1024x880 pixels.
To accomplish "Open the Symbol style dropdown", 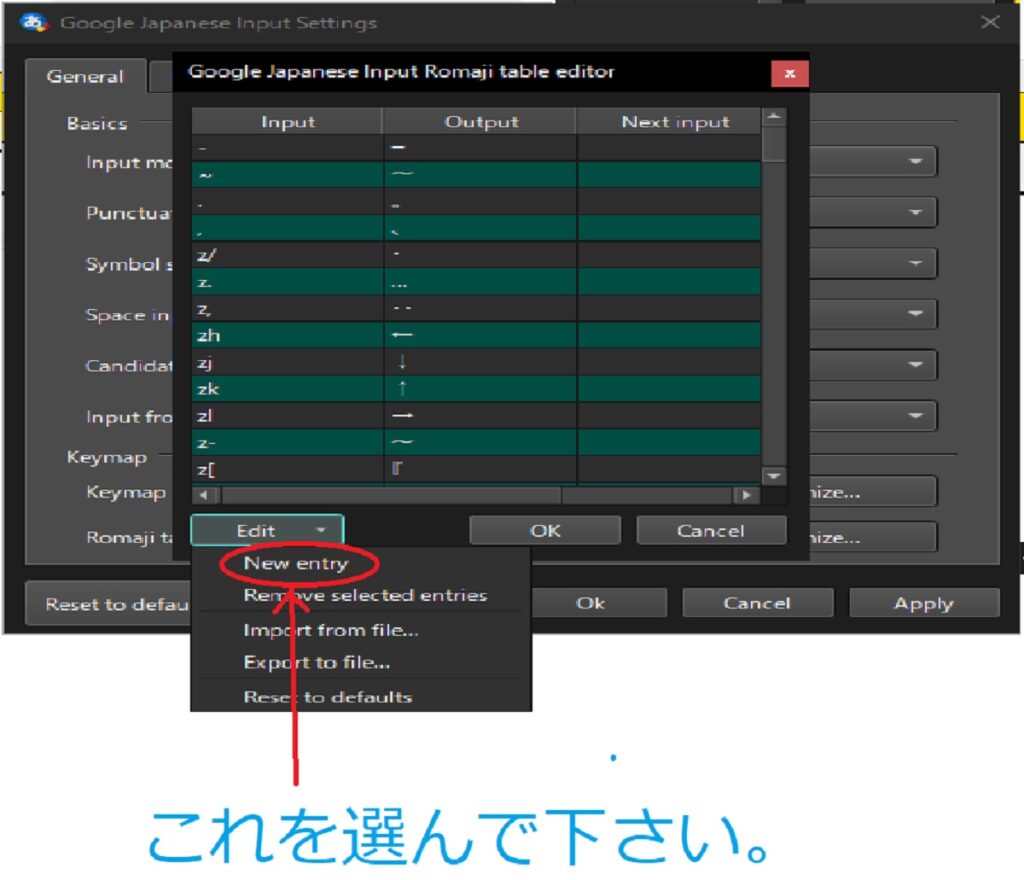I will (x=874, y=263).
